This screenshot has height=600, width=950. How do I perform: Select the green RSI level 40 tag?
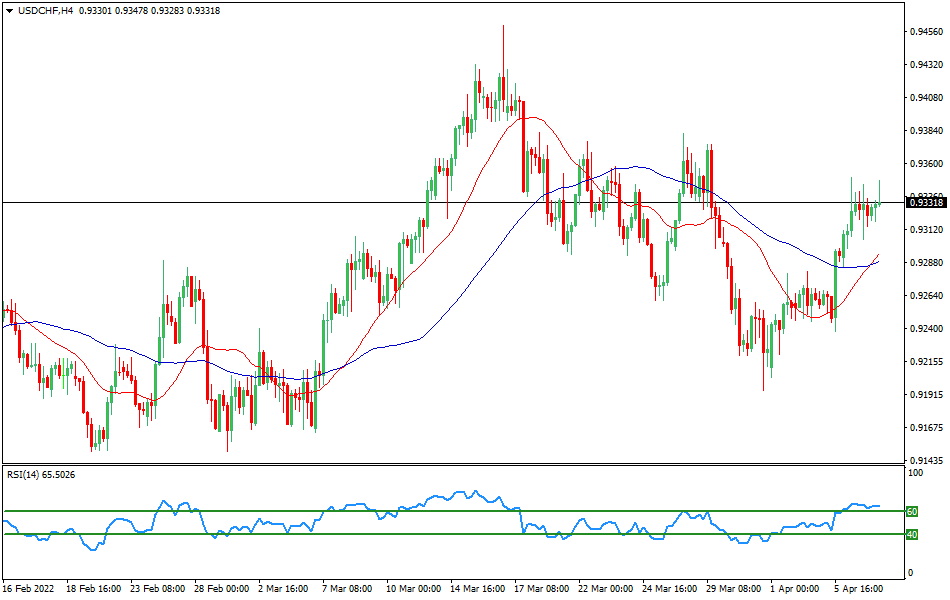911,534
